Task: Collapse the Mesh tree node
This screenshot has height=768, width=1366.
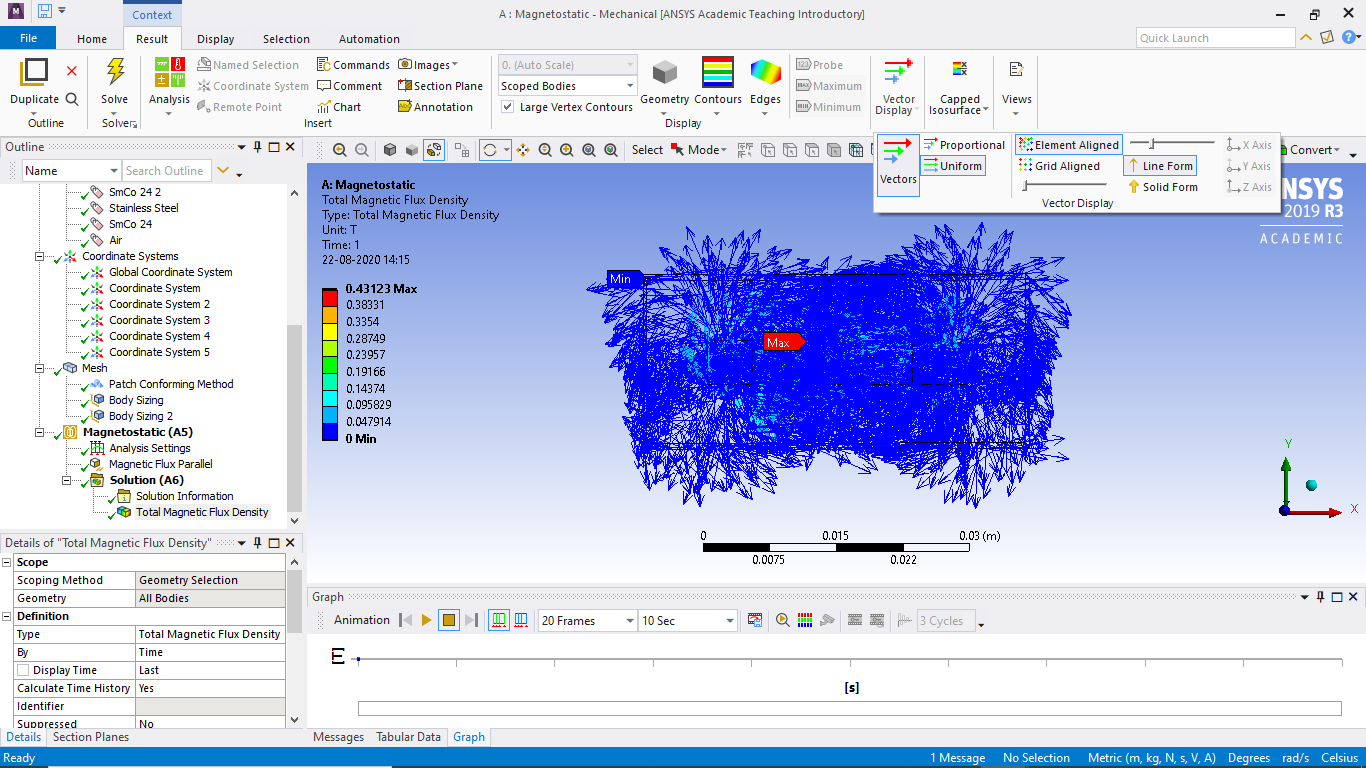Action: [x=41, y=368]
